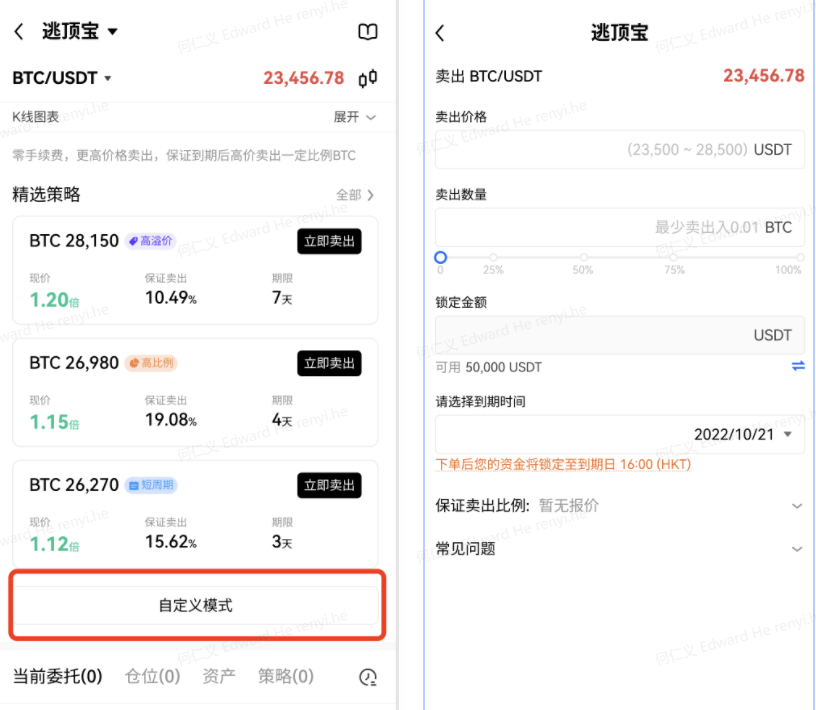Open the guide book icon in top right
This screenshot has height=710, width=816.
click(367, 31)
